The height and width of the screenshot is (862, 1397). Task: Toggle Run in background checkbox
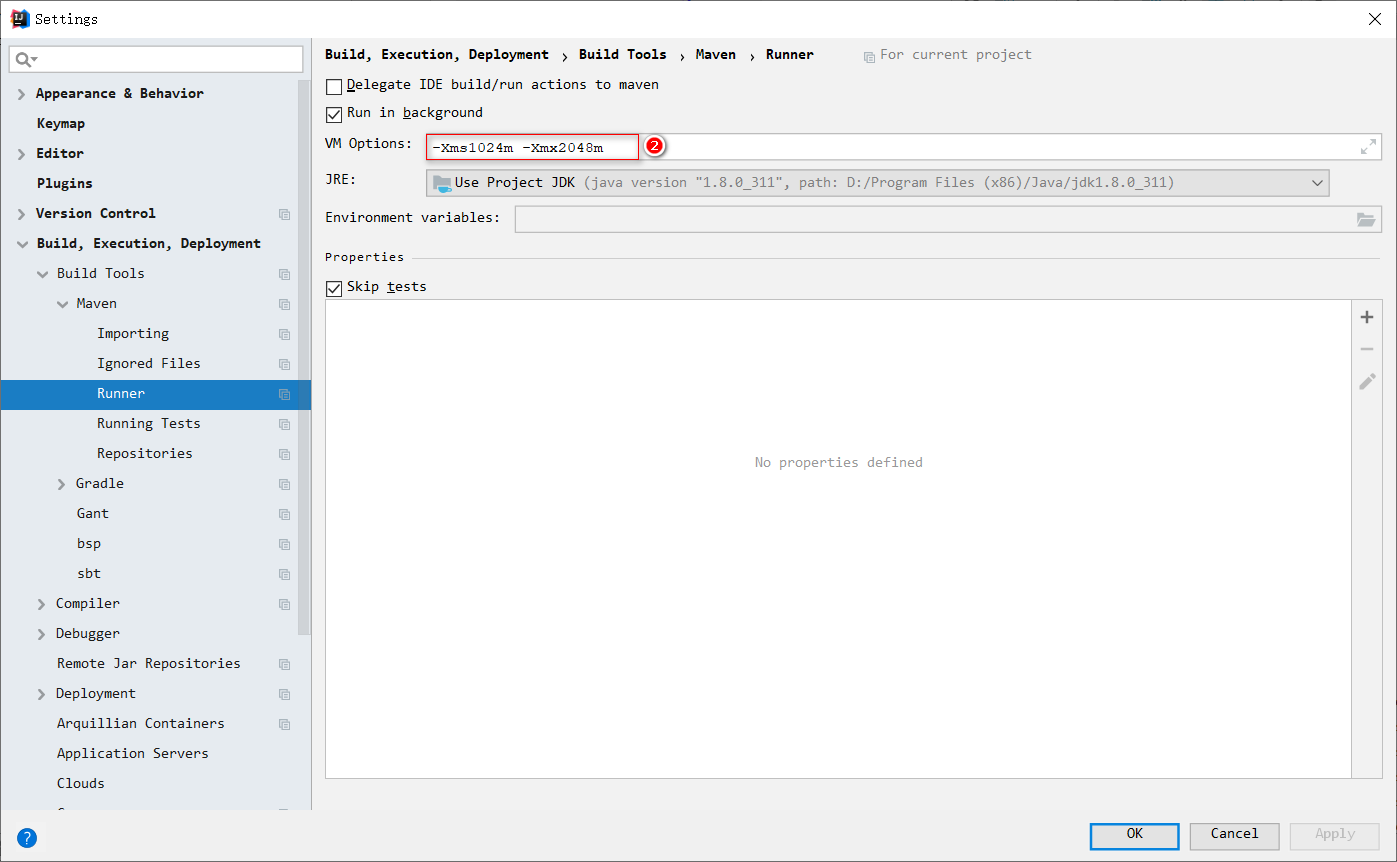pos(334,114)
